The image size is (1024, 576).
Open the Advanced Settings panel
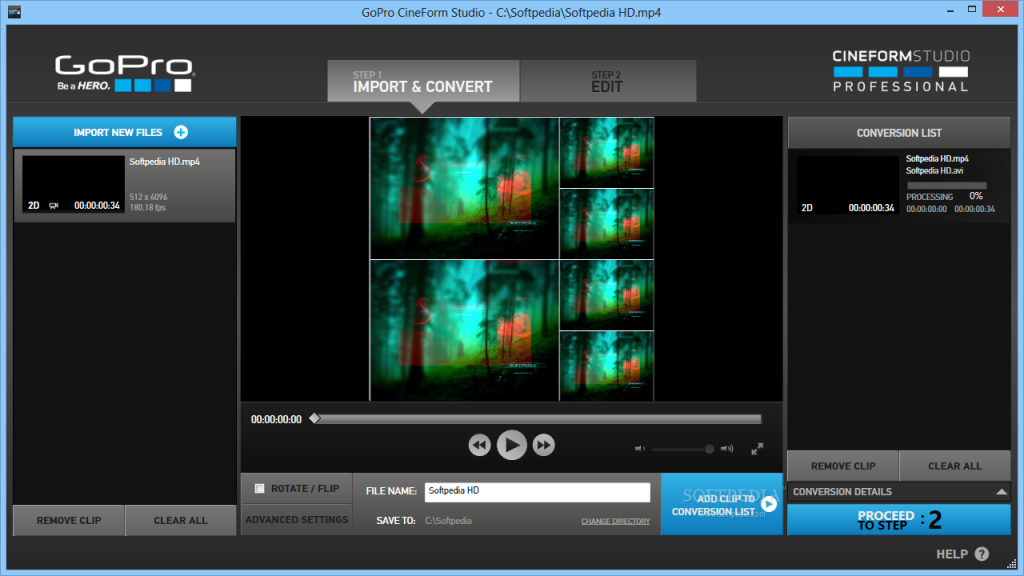click(296, 519)
